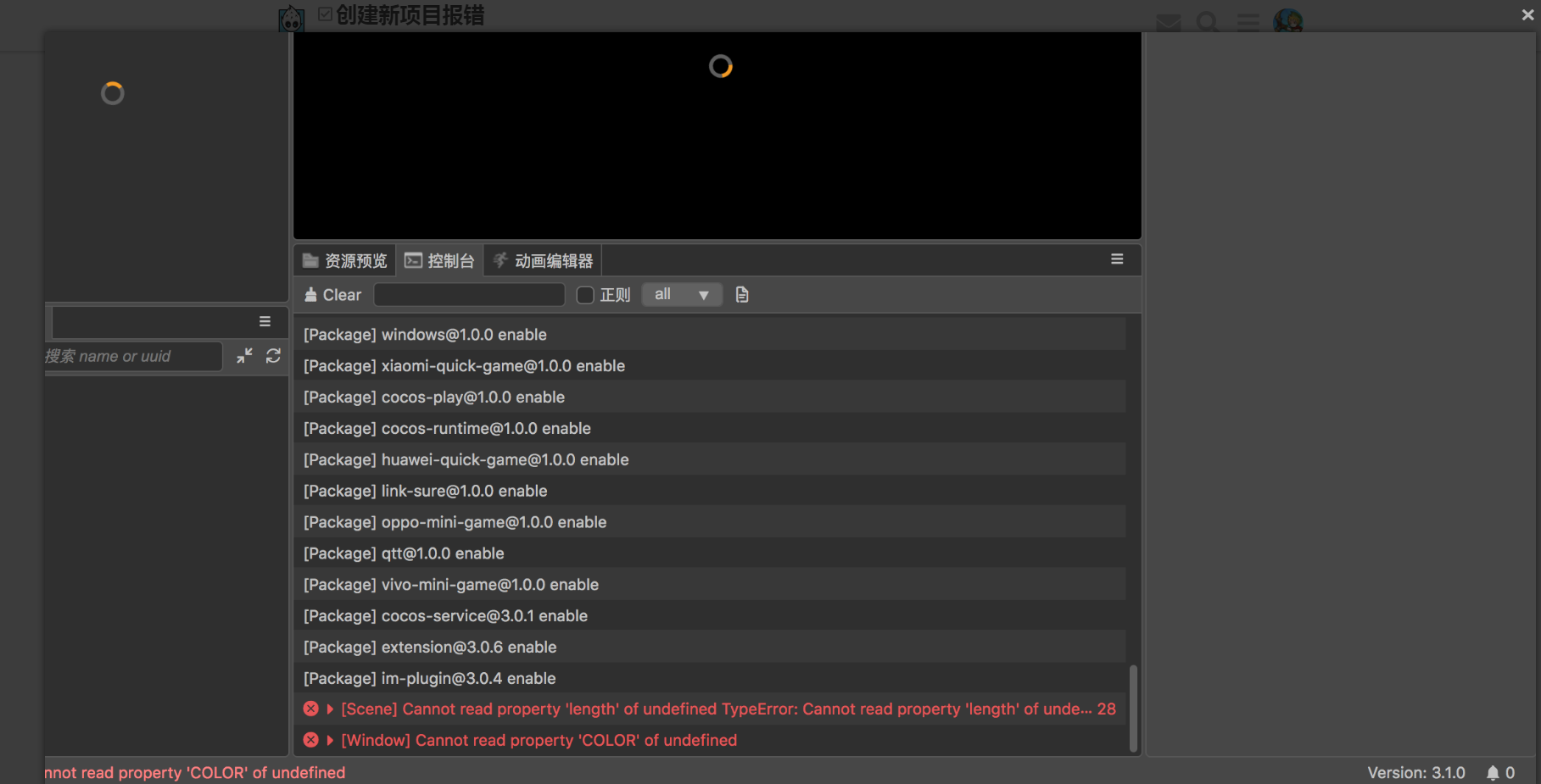This screenshot has width=1541, height=784.
Task: Switch to the 动画编辑器 tab
Action: pos(543,261)
